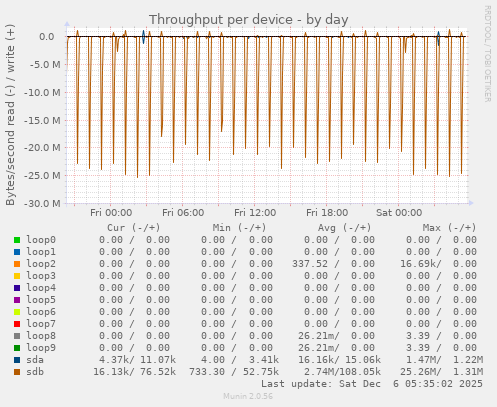The height and width of the screenshot is (407, 497).
Task: Click the Munin 2.0.56 version text
Action: [248, 396]
